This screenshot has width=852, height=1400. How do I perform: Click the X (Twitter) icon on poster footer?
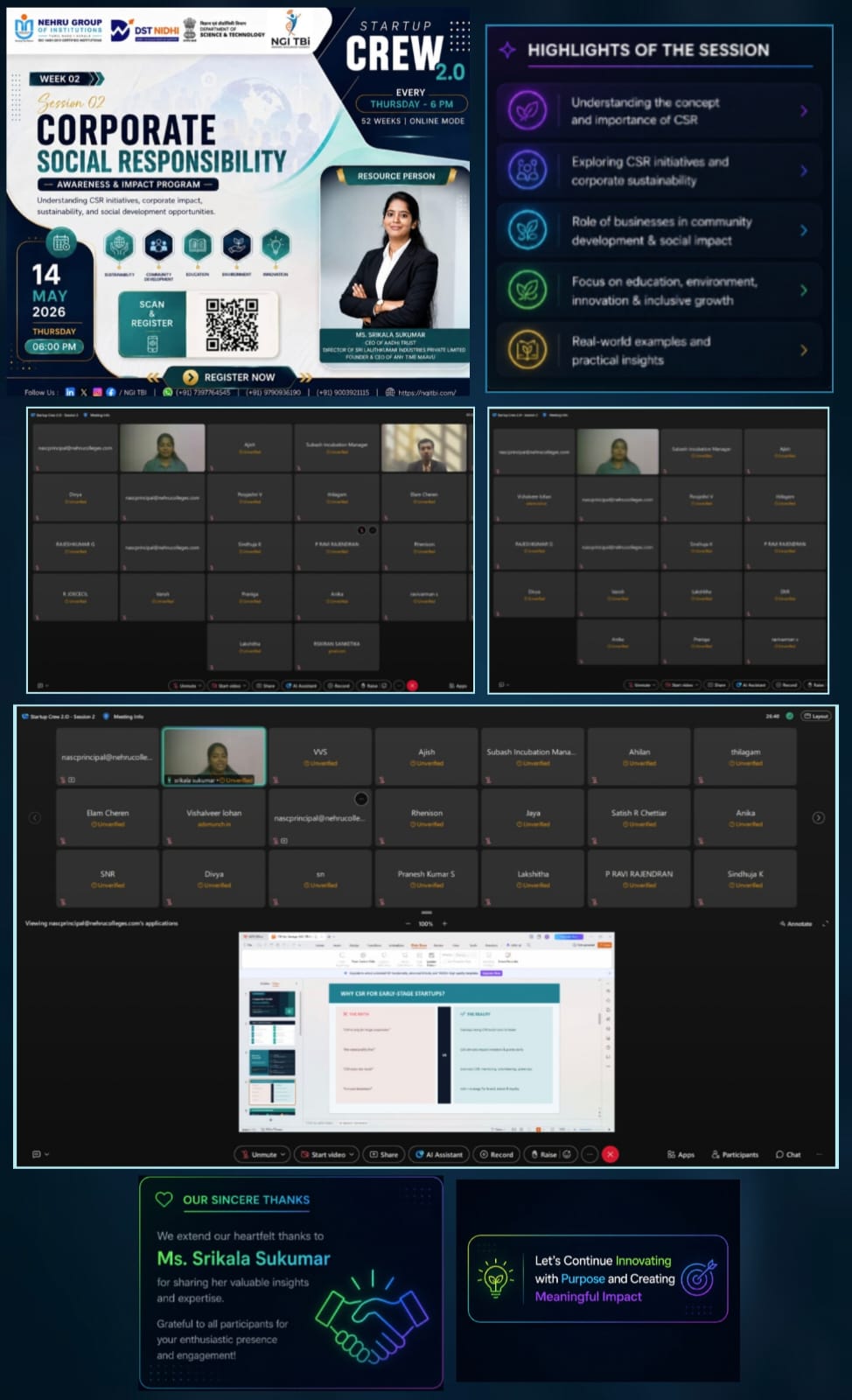click(x=84, y=392)
